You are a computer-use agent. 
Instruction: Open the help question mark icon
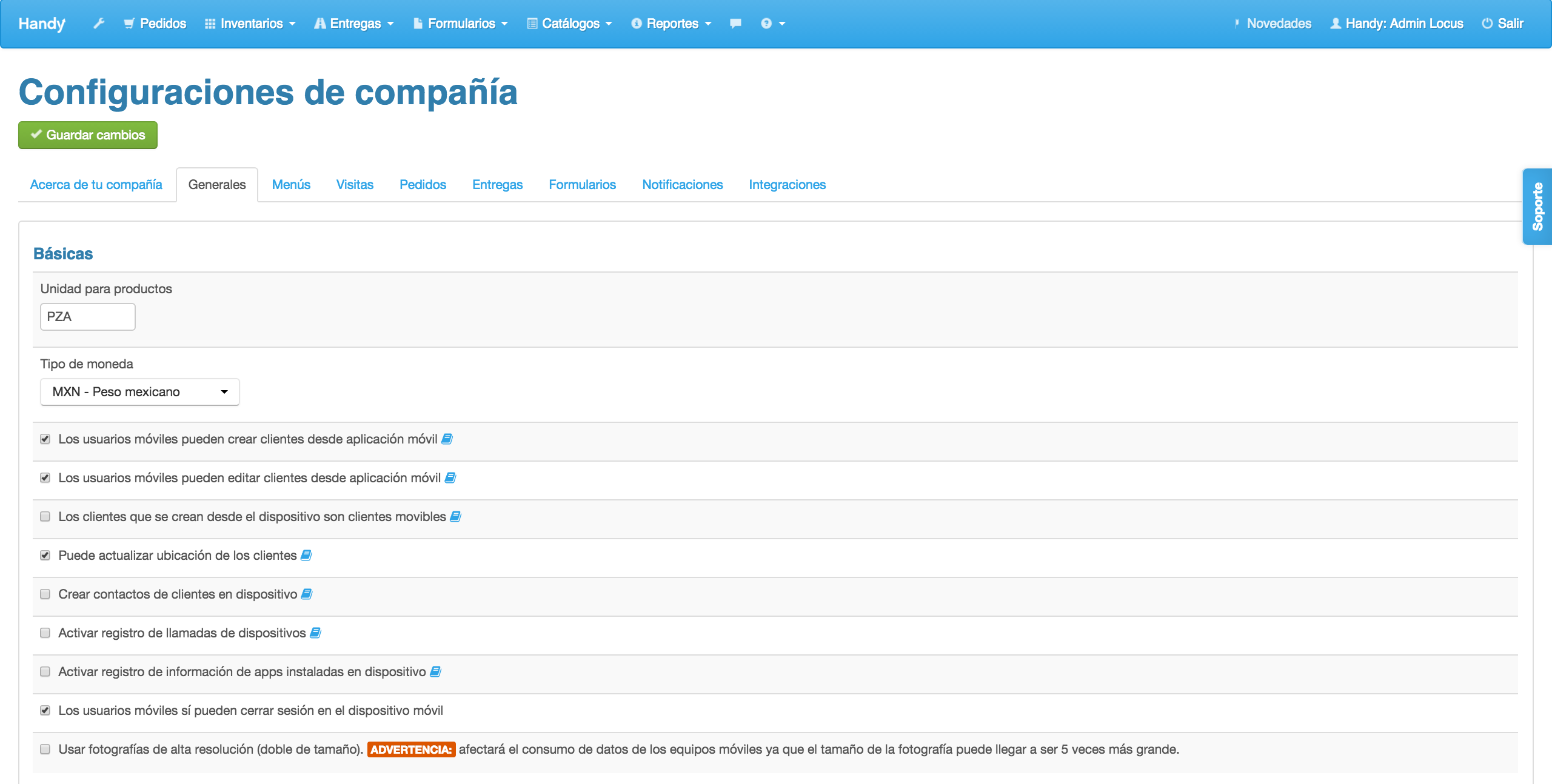tap(767, 24)
